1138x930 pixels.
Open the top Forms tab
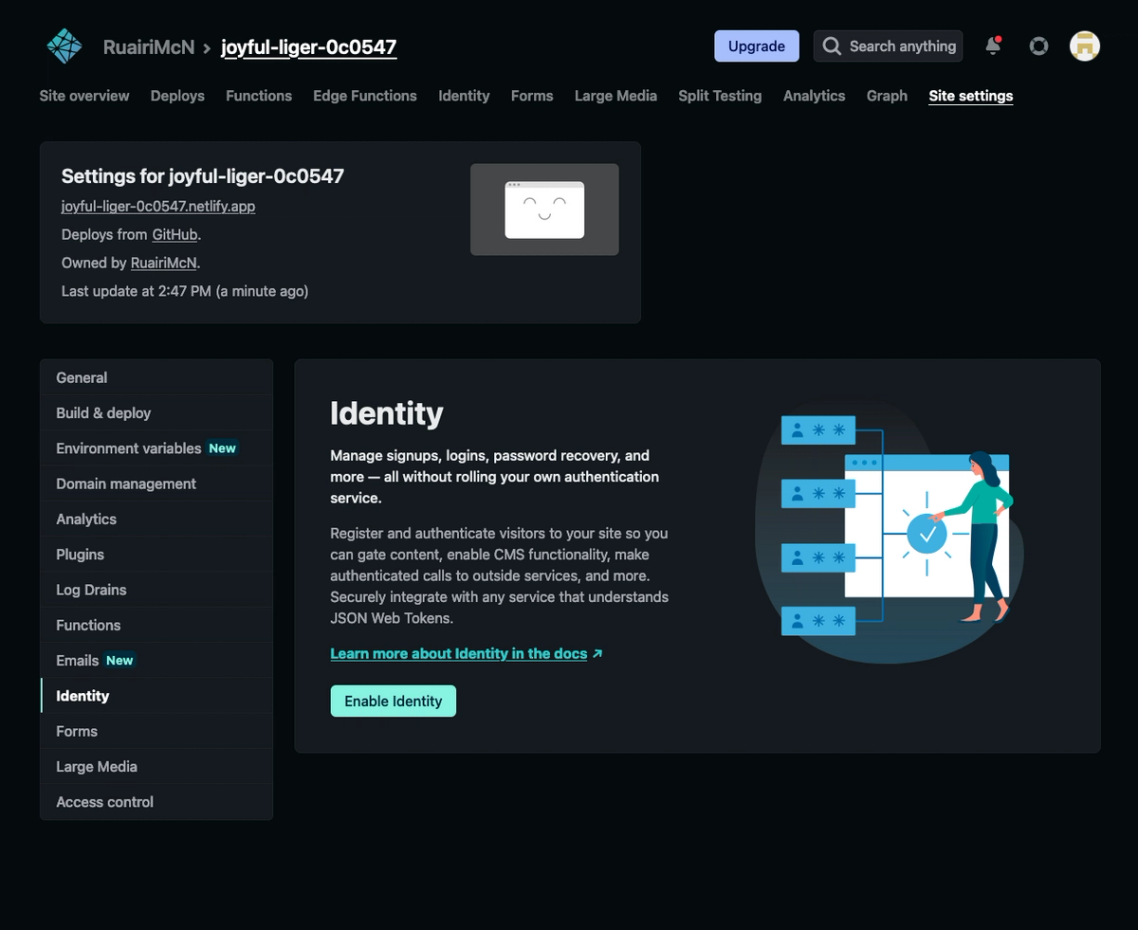[x=532, y=96]
